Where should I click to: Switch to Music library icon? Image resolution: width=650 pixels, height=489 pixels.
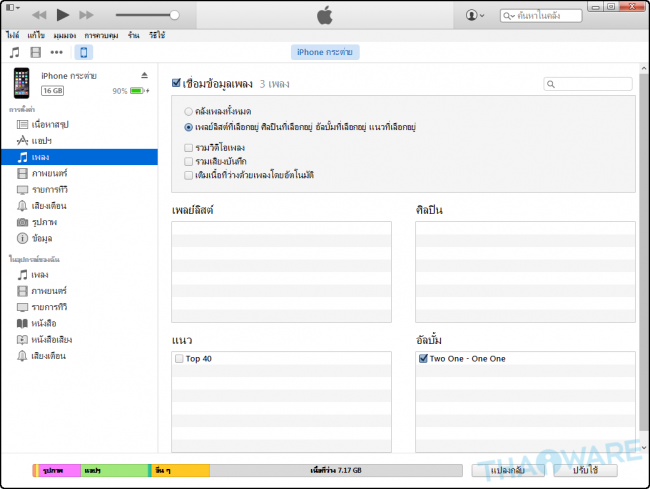[x=15, y=53]
